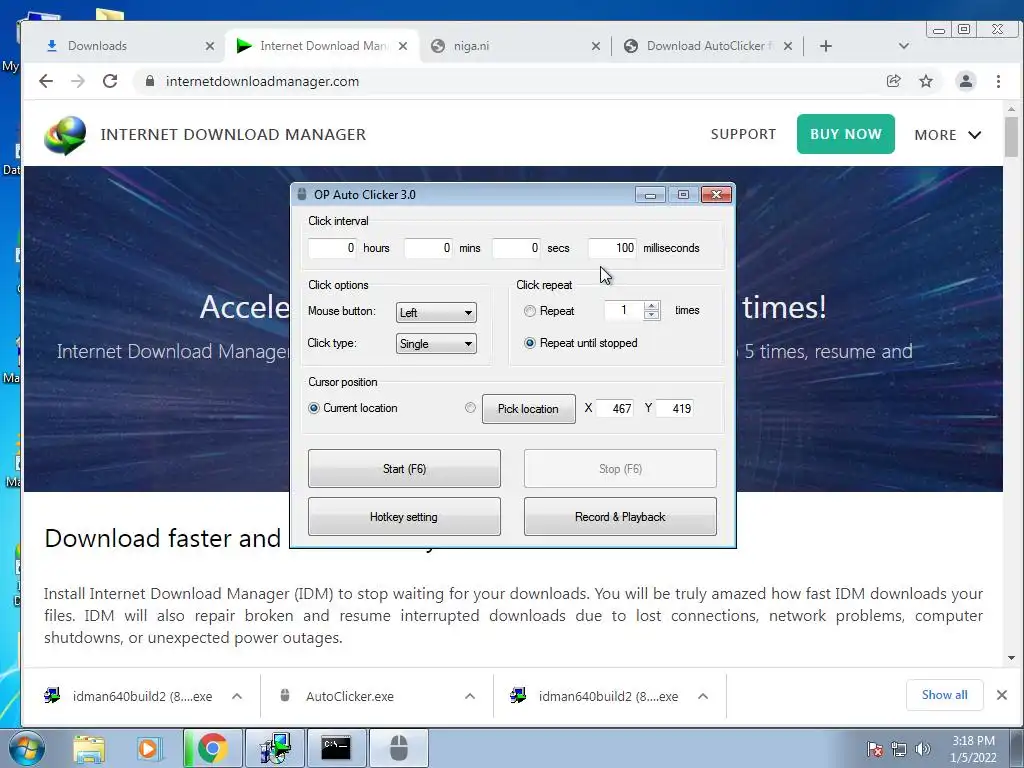Click the network tray icon
Viewport: 1024px width, 768px height.
click(899, 749)
